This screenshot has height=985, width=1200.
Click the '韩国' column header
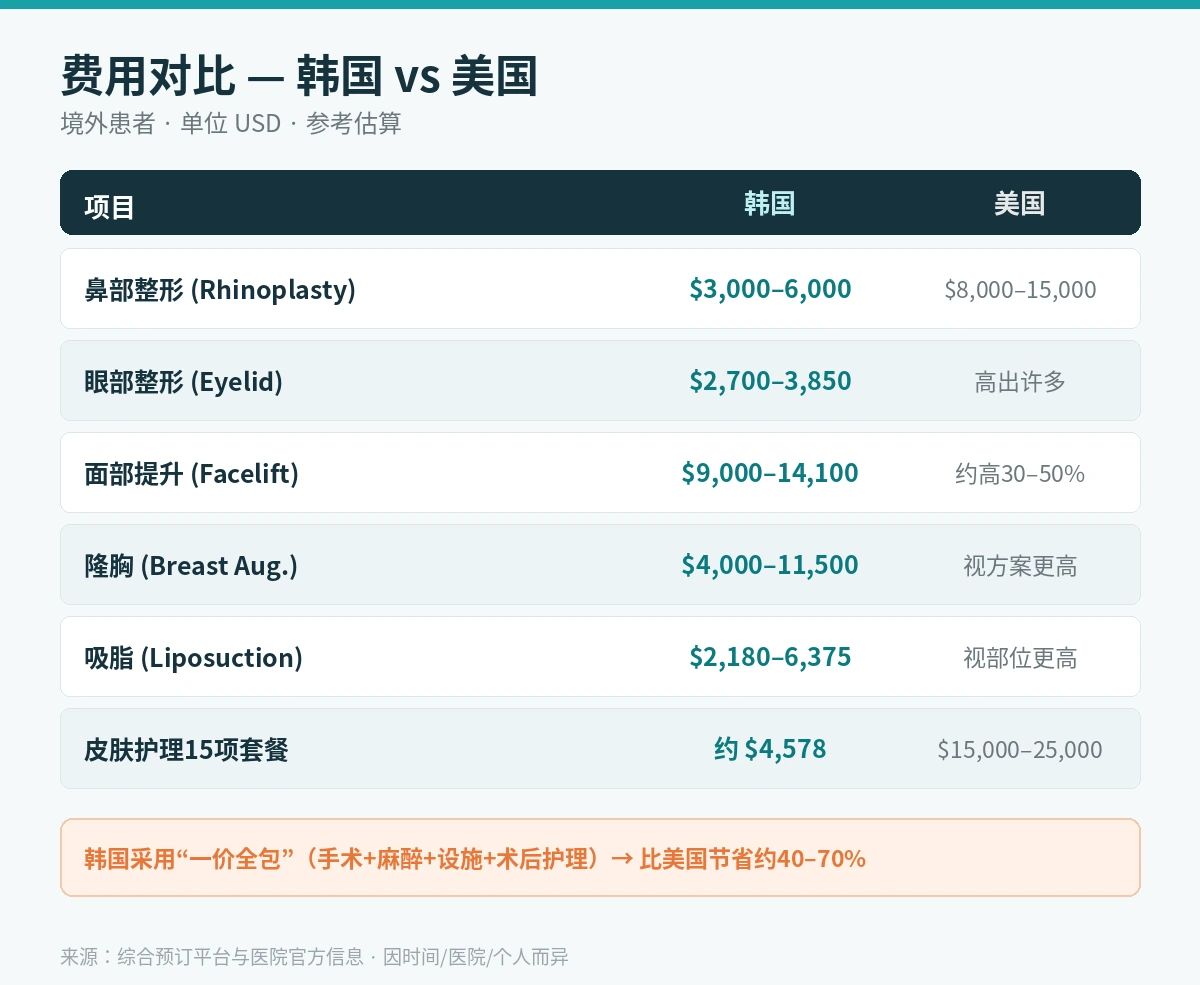[769, 204]
